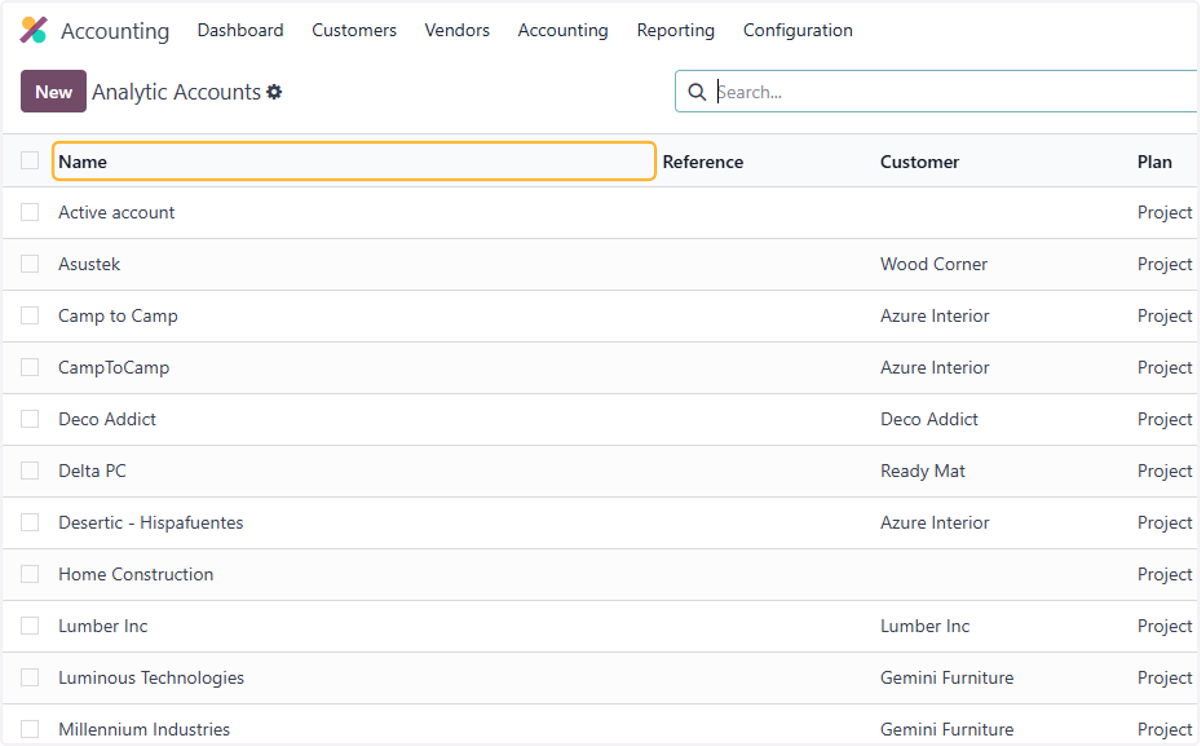Open the Configuration menu
The width and height of the screenshot is (1200, 746).
click(798, 30)
